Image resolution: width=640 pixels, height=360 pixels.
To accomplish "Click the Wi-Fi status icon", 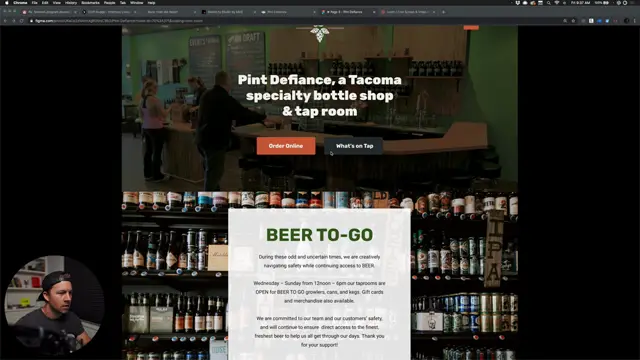I will [x=557, y=2].
